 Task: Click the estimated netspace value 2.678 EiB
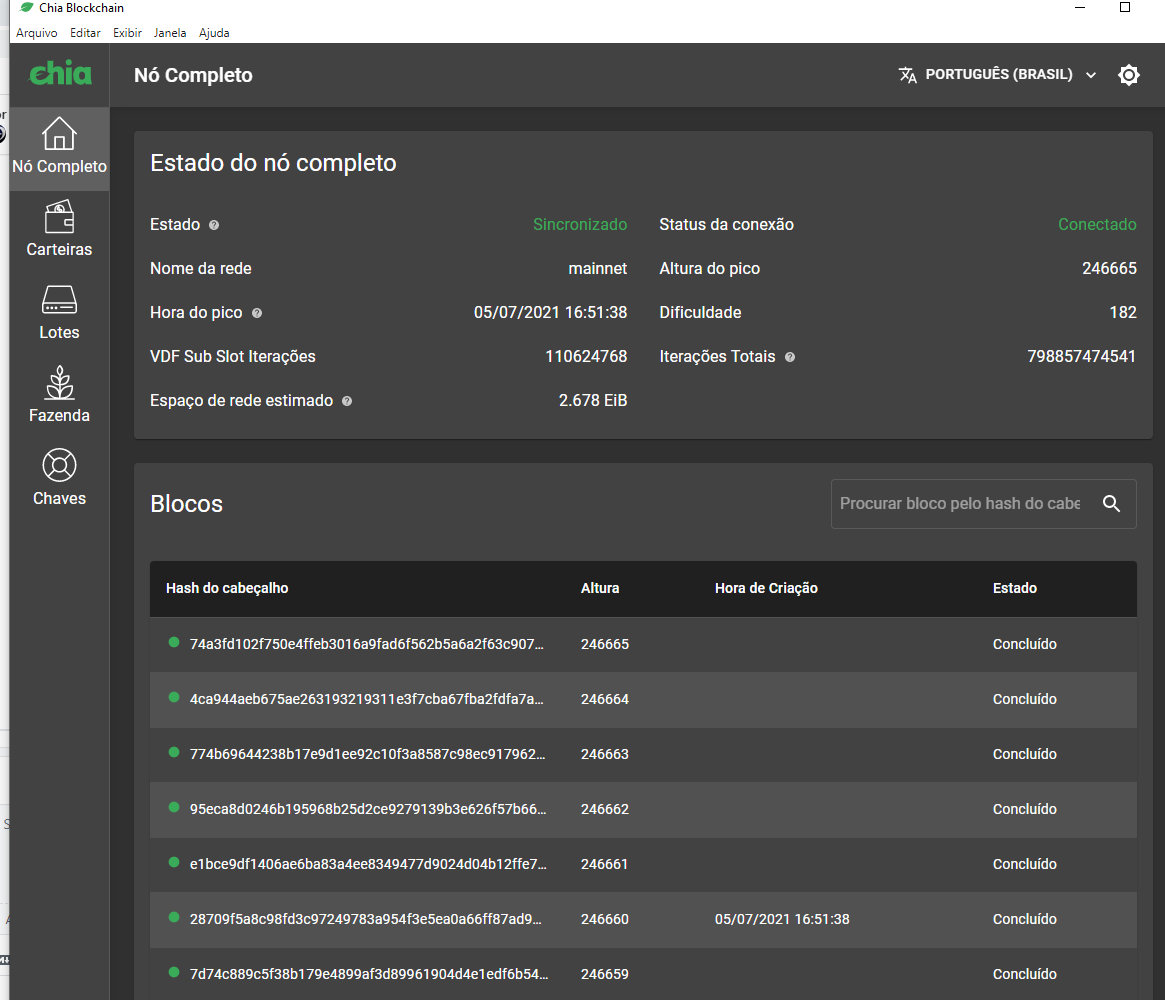592,400
